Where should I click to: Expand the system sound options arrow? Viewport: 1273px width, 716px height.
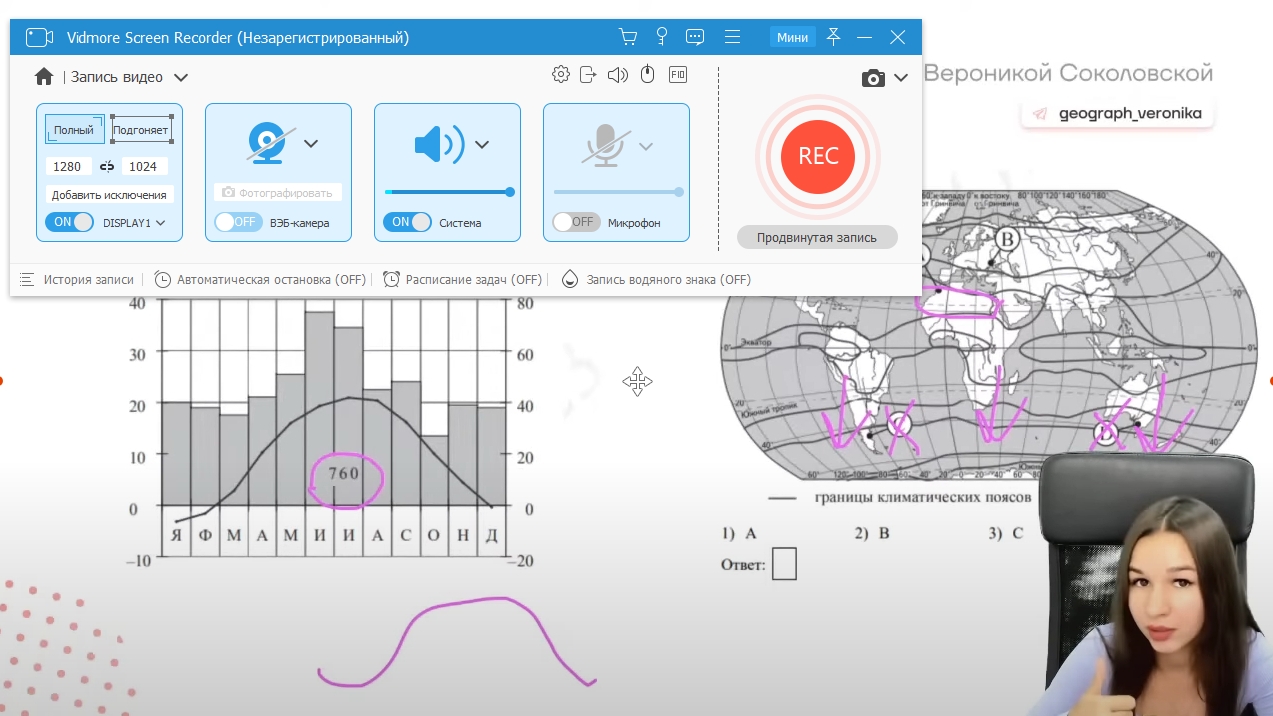click(x=482, y=144)
